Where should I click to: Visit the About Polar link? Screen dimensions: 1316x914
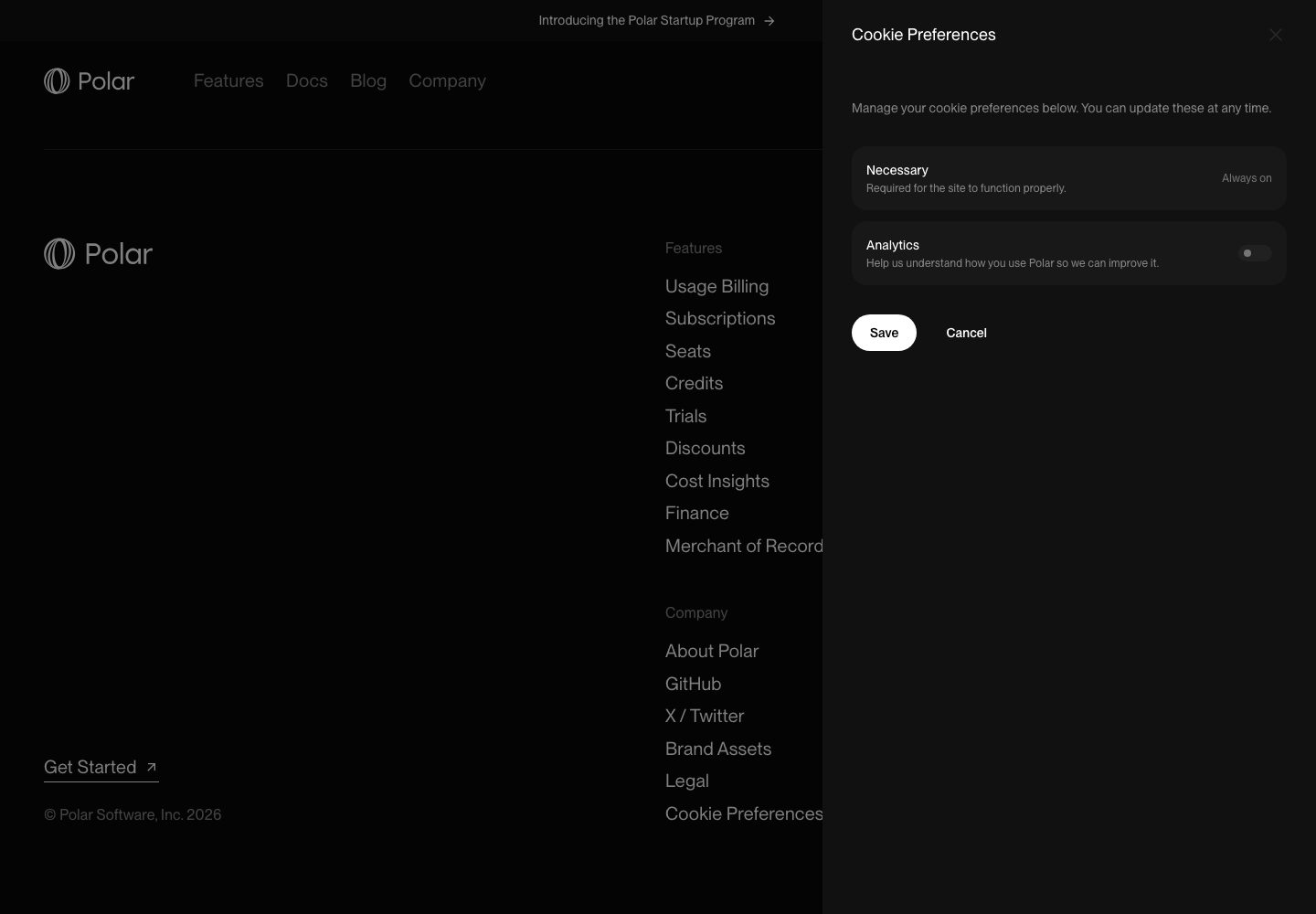click(712, 652)
